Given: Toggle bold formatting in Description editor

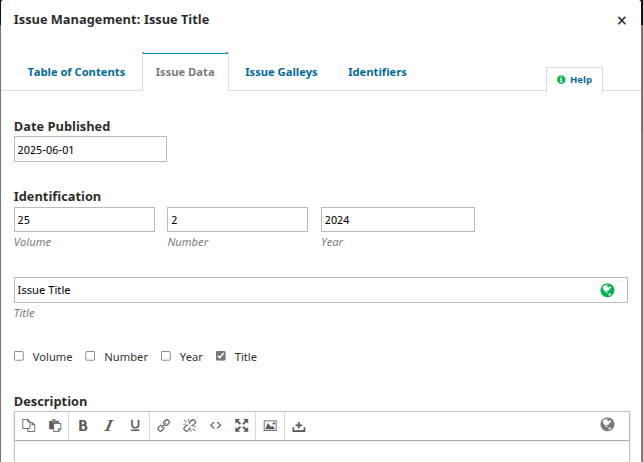Looking at the screenshot, I should [x=83, y=425].
